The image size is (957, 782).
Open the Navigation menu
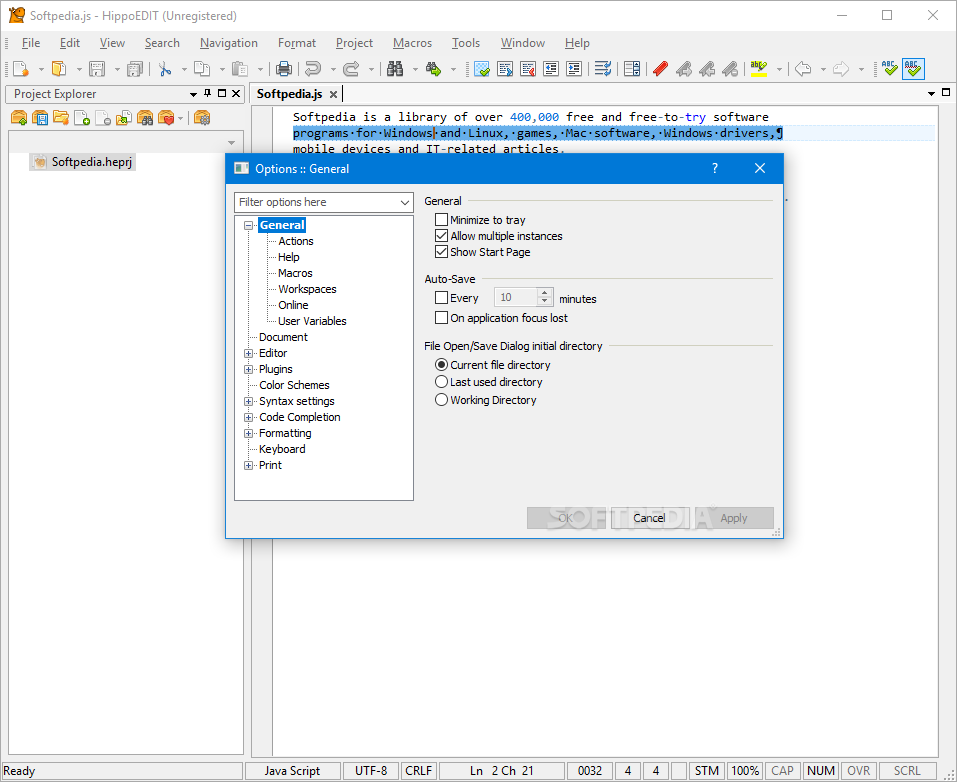coord(228,43)
